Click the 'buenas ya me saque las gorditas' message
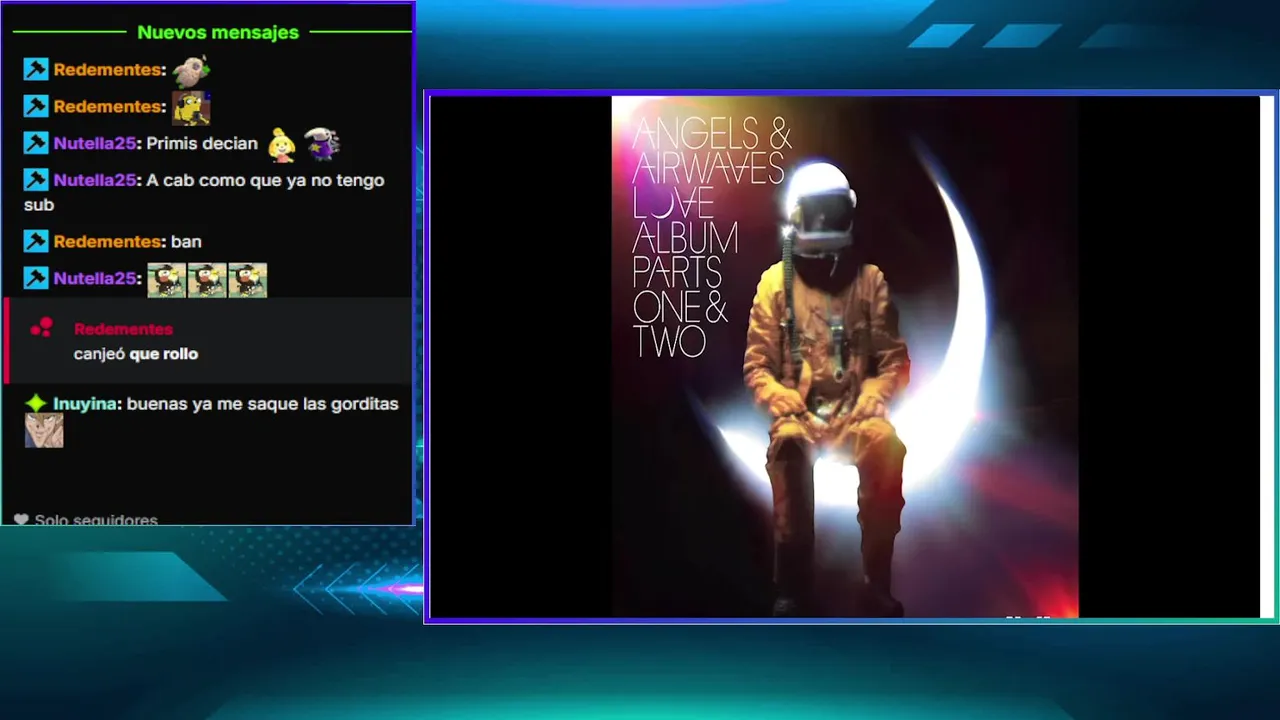1280x720 pixels. (x=263, y=404)
